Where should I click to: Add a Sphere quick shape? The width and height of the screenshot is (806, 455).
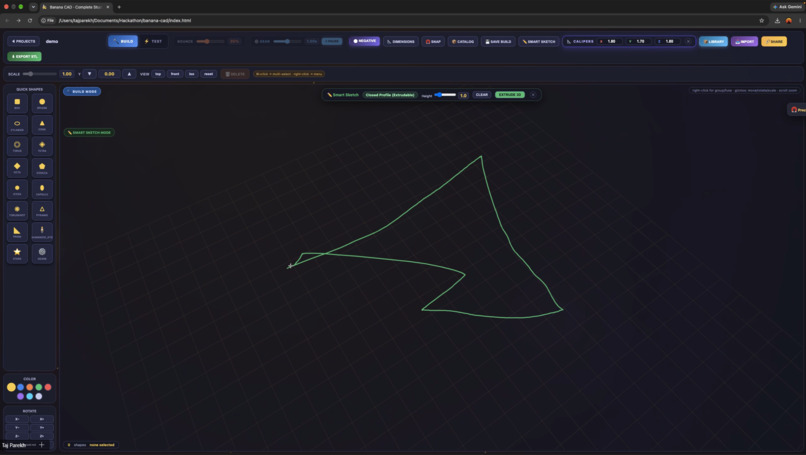[x=42, y=103]
